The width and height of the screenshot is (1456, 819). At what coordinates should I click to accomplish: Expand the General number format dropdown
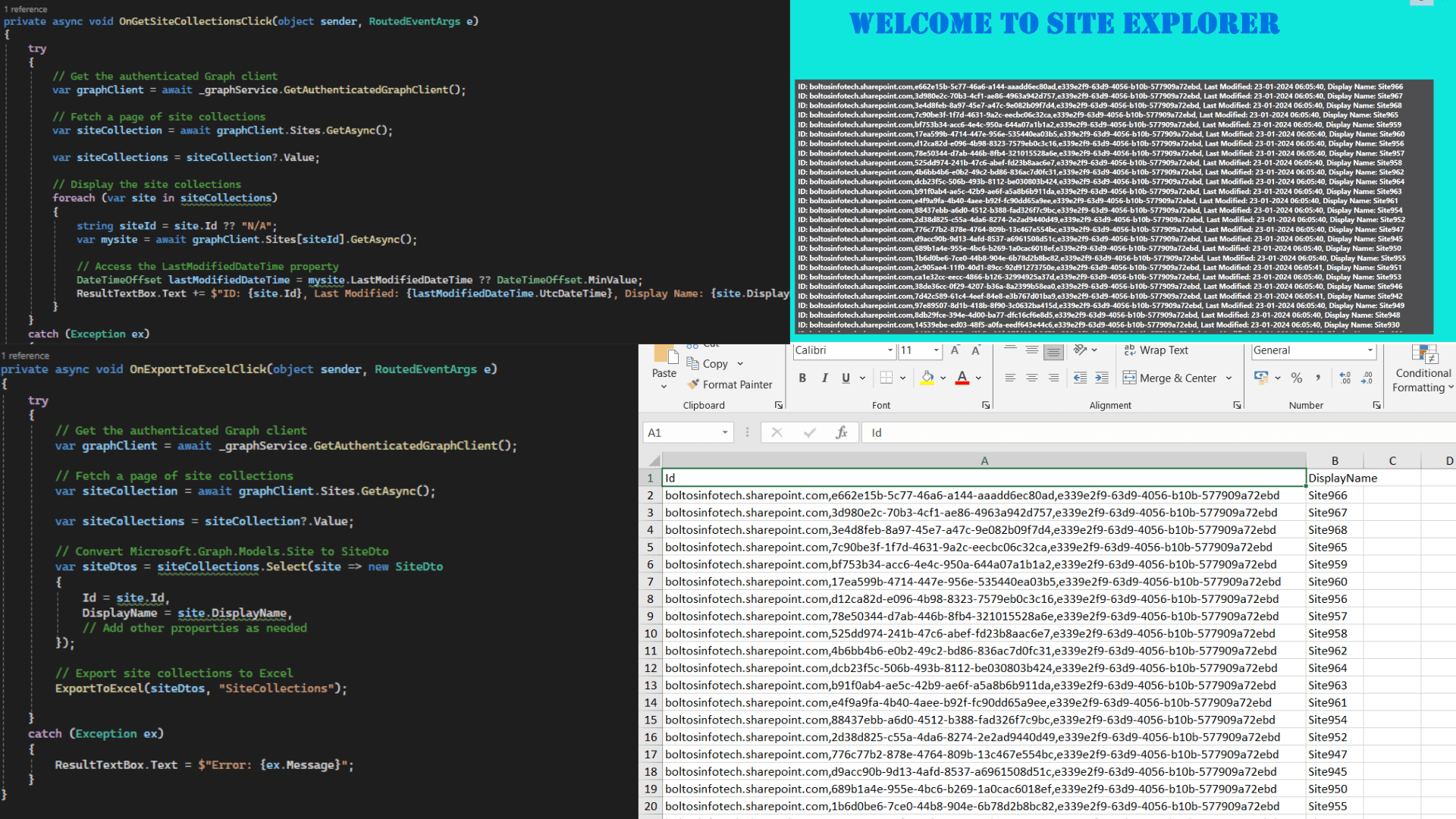(1370, 350)
